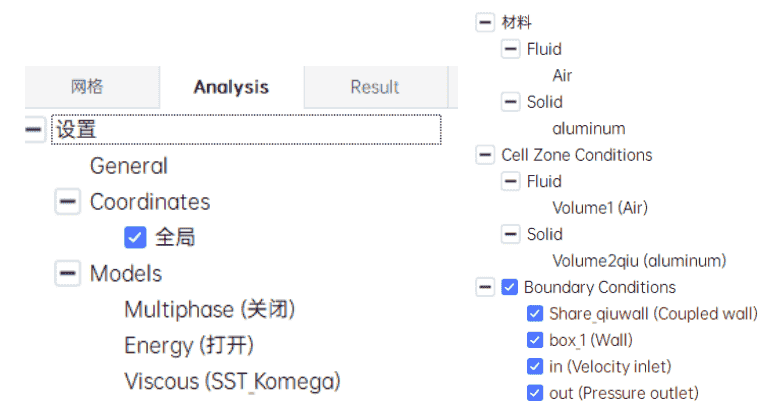
Task: Select Energy (打开) model entry
Action: coord(189,346)
